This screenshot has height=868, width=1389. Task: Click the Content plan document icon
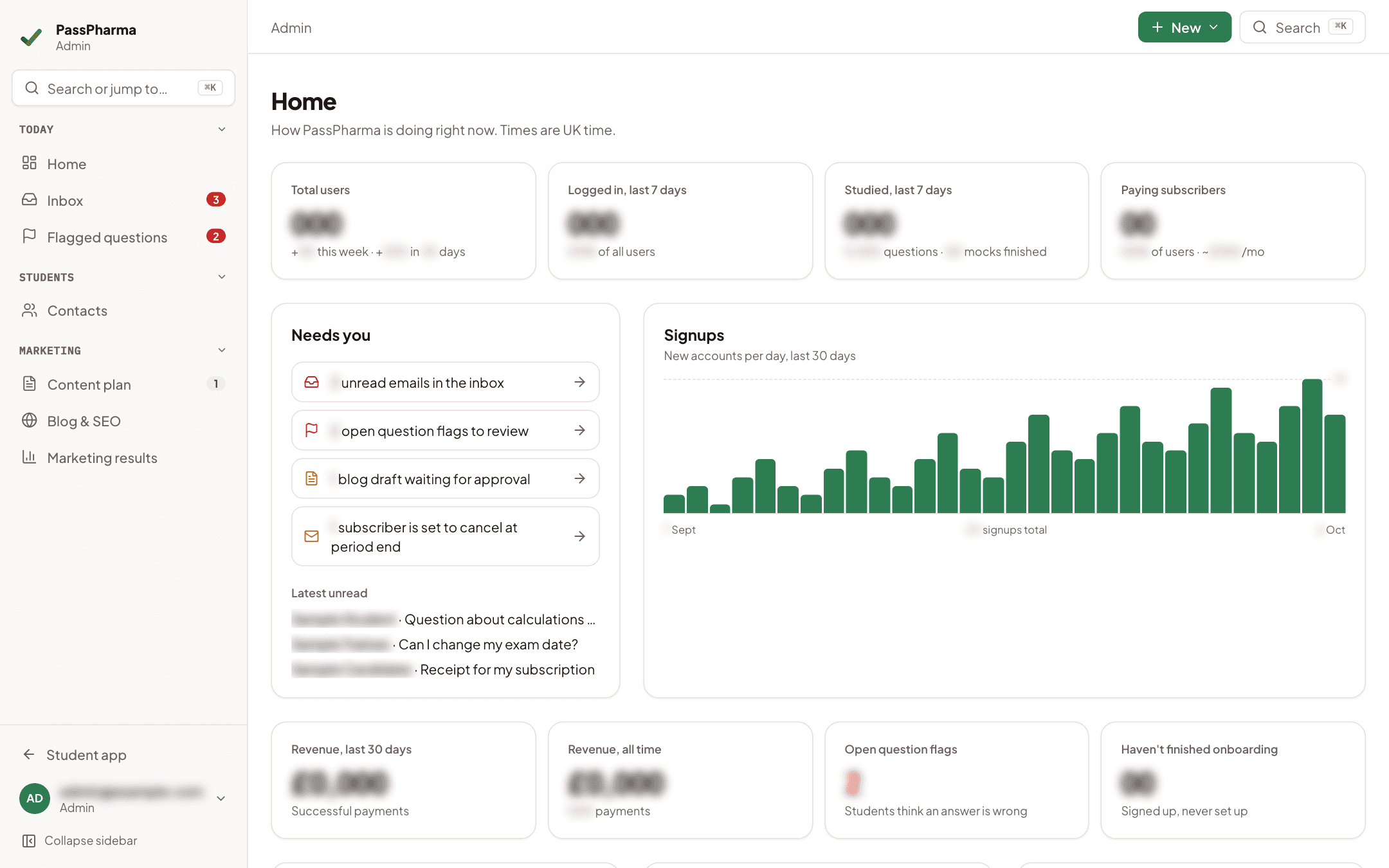29,384
